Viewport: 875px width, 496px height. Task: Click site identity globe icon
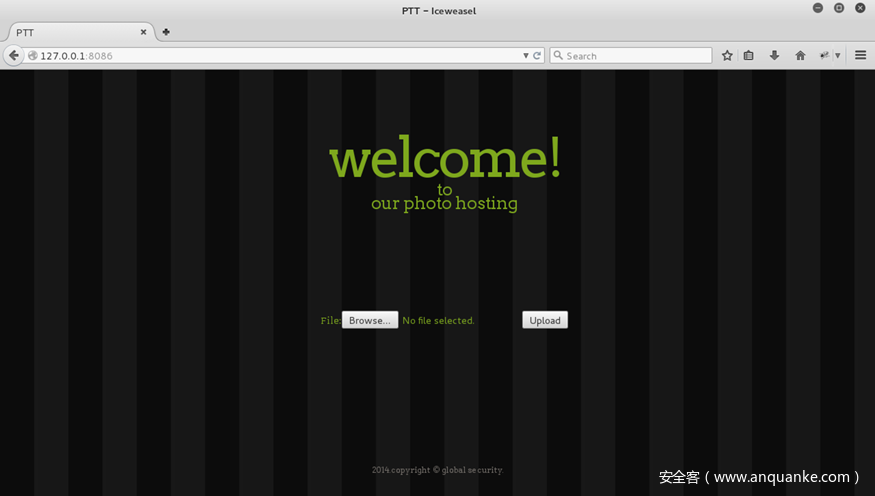pyautogui.click(x=32, y=55)
